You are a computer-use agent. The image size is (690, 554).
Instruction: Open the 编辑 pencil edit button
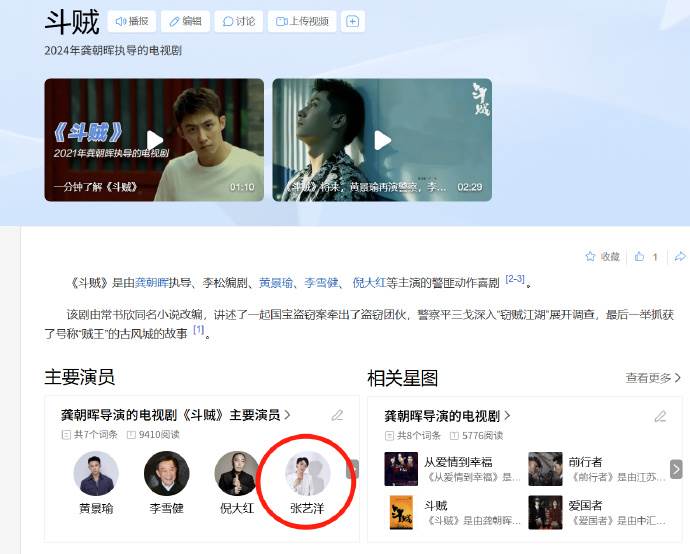185,21
